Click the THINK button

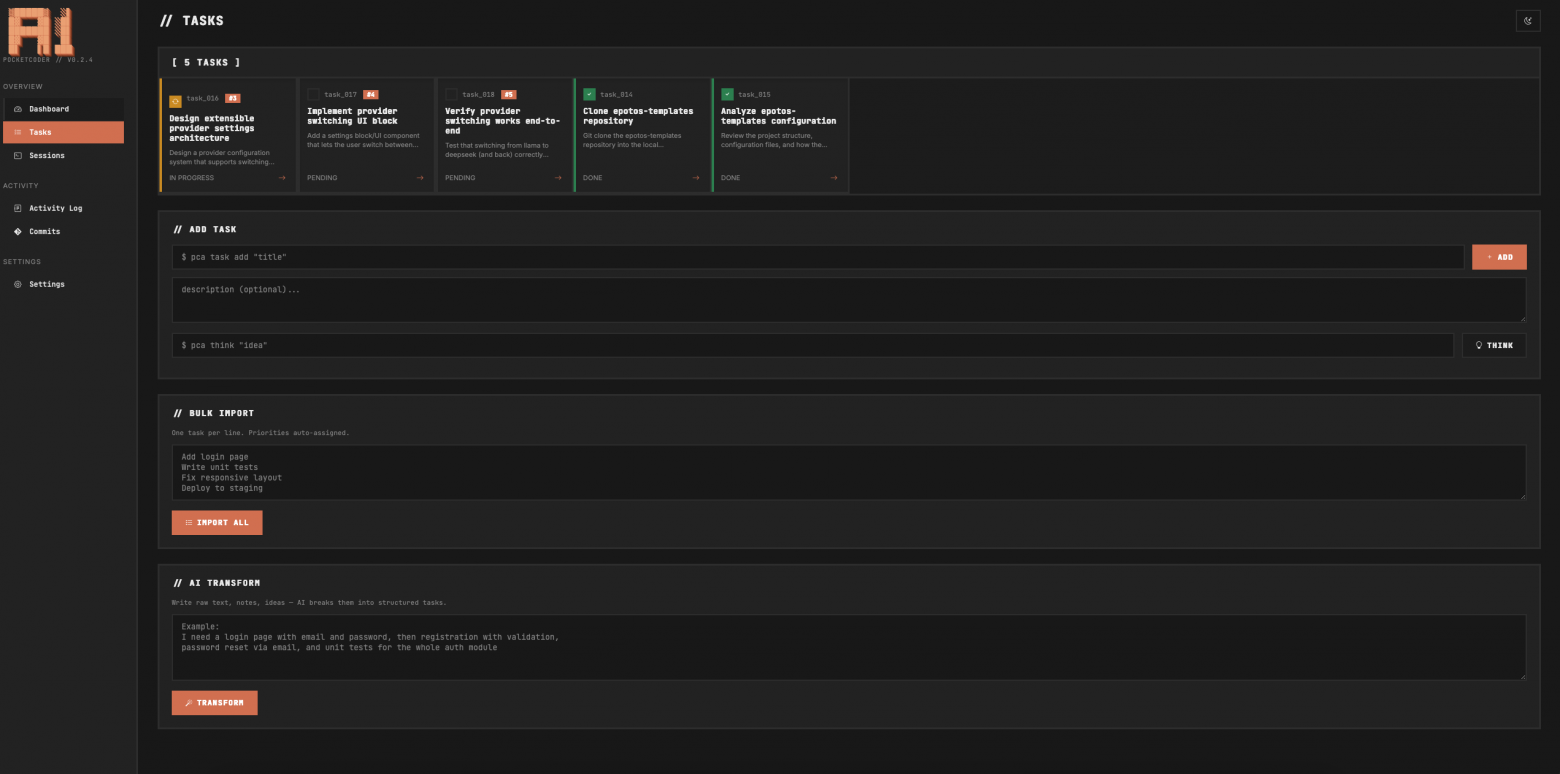1493,345
